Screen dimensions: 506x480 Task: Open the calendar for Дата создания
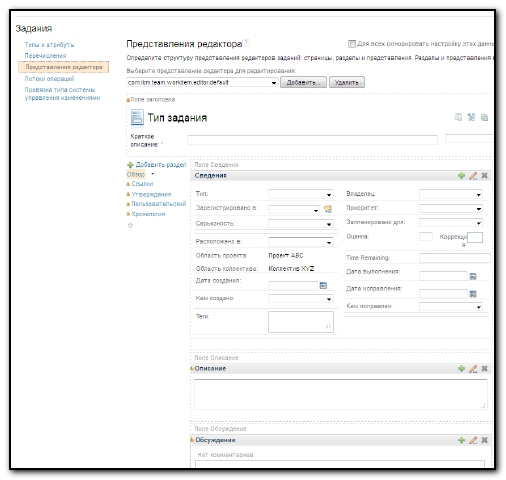(323, 285)
